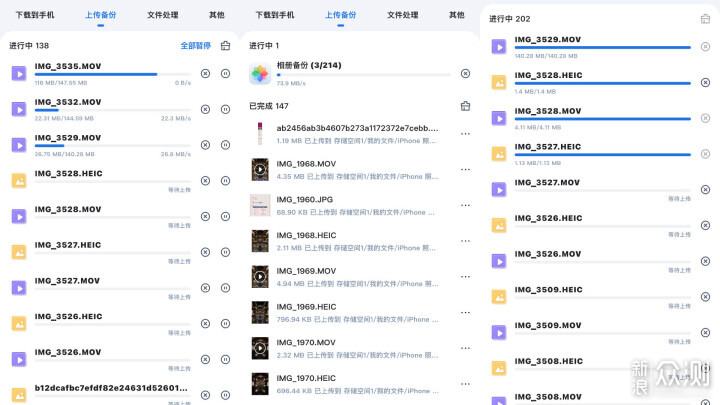Cancel IMG_3526.HEIC upload in left panel
720x405 pixels.
coord(205,324)
